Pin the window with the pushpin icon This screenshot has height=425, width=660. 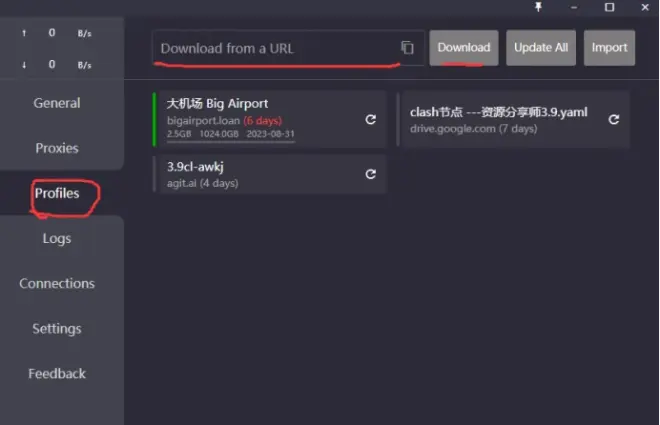tap(538, 7)
